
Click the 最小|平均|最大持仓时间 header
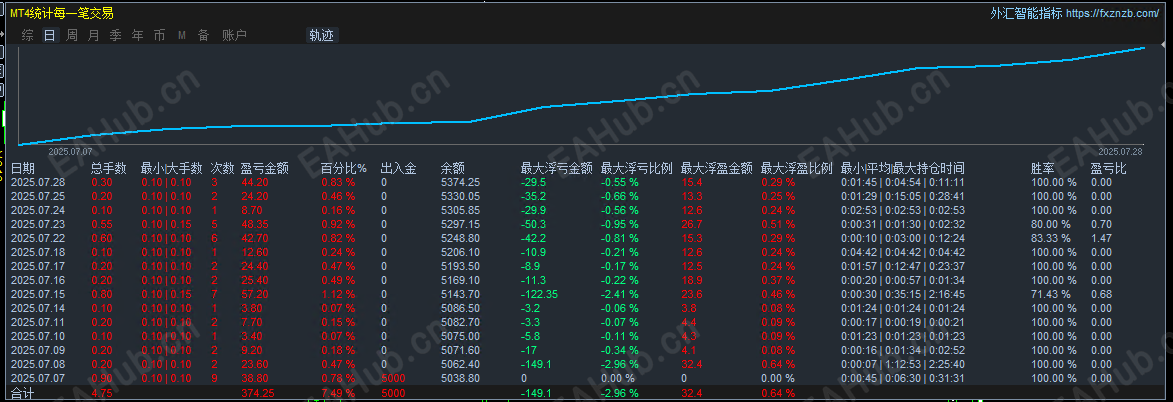(x=902, y=168)
